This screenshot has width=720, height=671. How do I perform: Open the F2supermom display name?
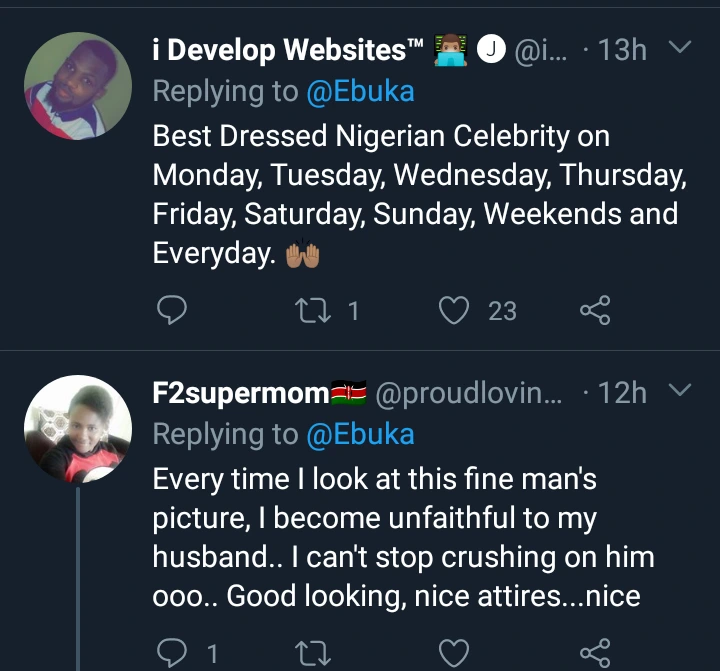(240, 393)
